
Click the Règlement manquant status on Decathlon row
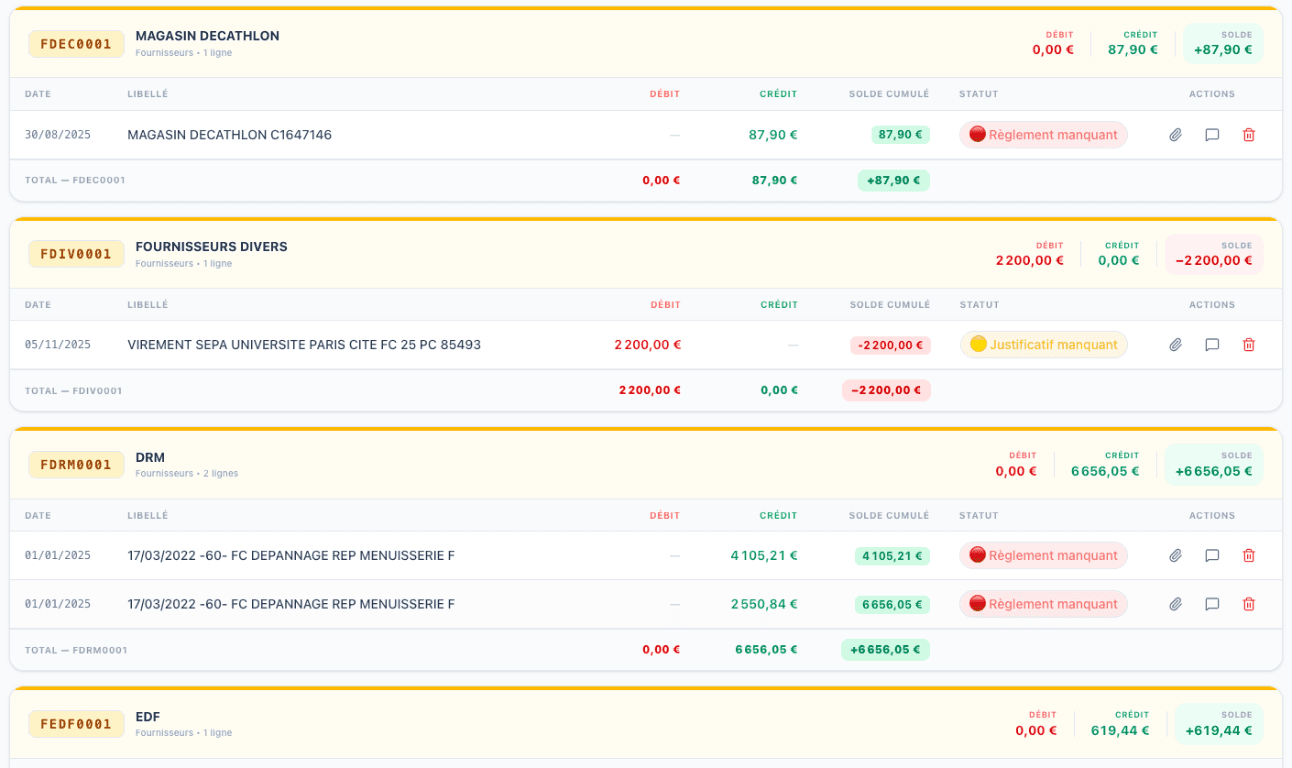pos(1043,135)
